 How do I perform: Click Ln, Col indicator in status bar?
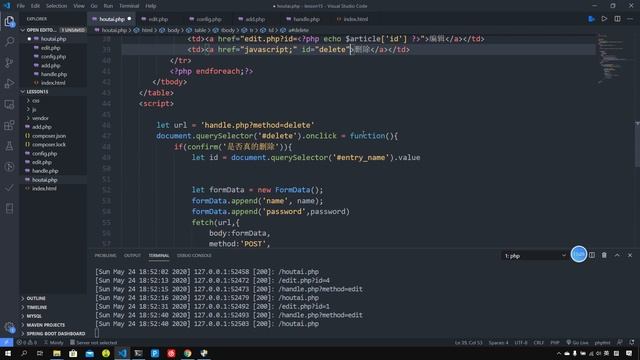click(x=469, y=342)
